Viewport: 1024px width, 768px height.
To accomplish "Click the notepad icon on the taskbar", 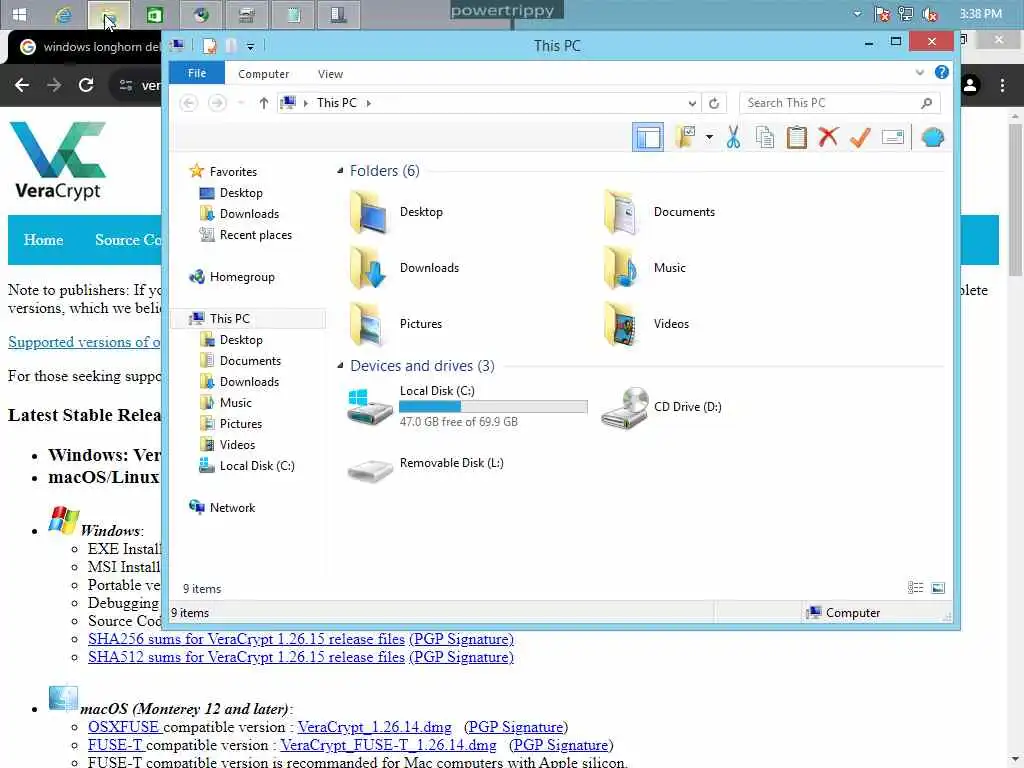I will [293, 15].
